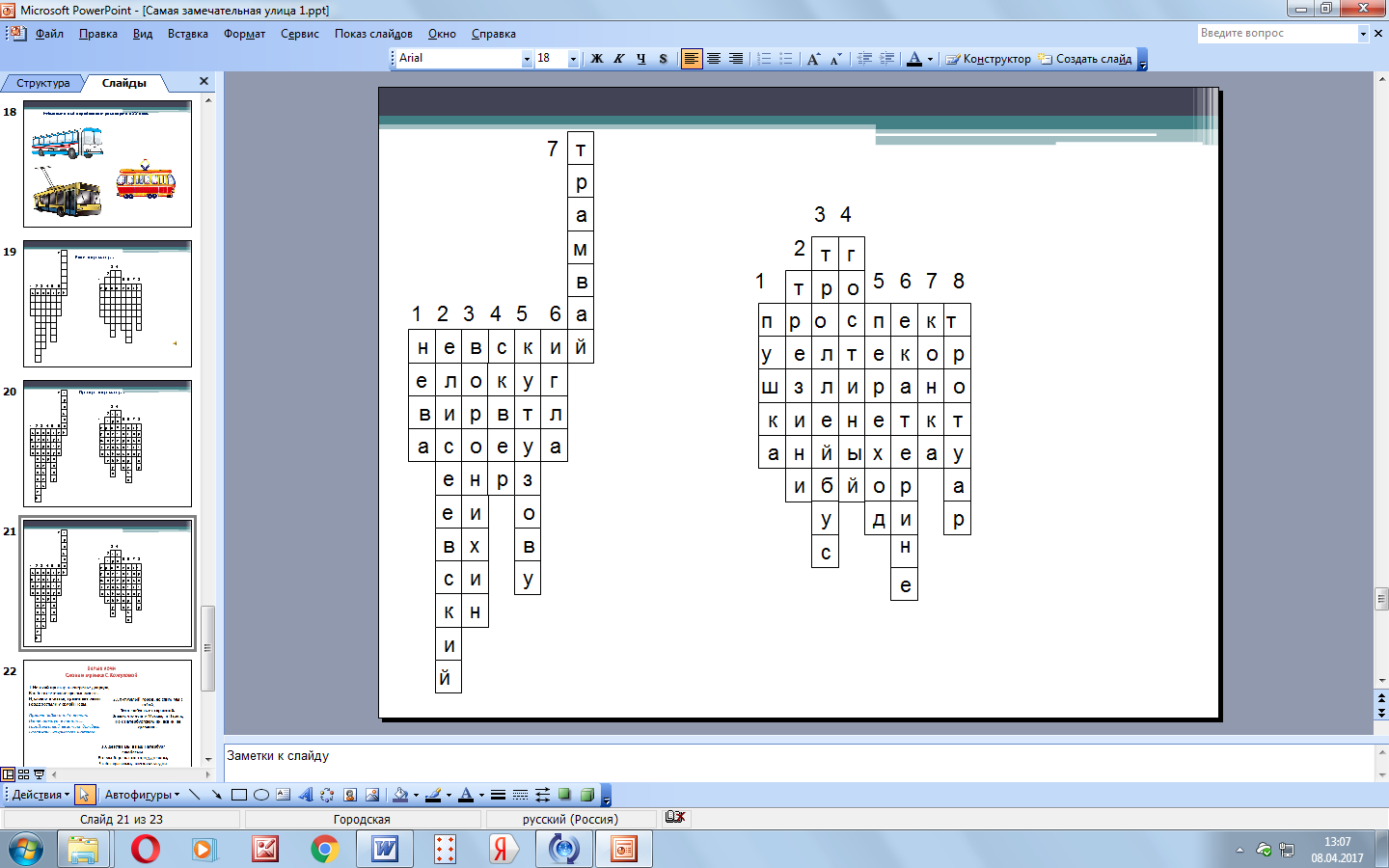
Task: Click the Создать слайд button
Action: tap(1085, 59)
